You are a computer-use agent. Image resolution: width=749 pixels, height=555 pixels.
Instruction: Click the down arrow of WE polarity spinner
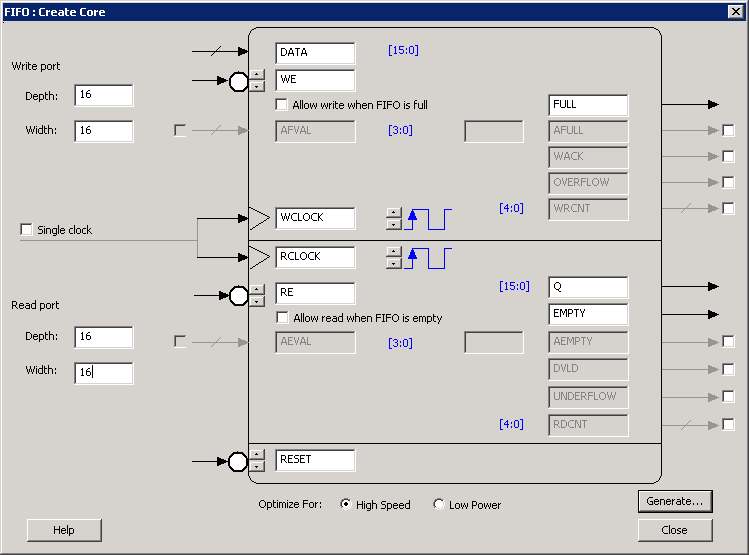(x=257, y=86)
